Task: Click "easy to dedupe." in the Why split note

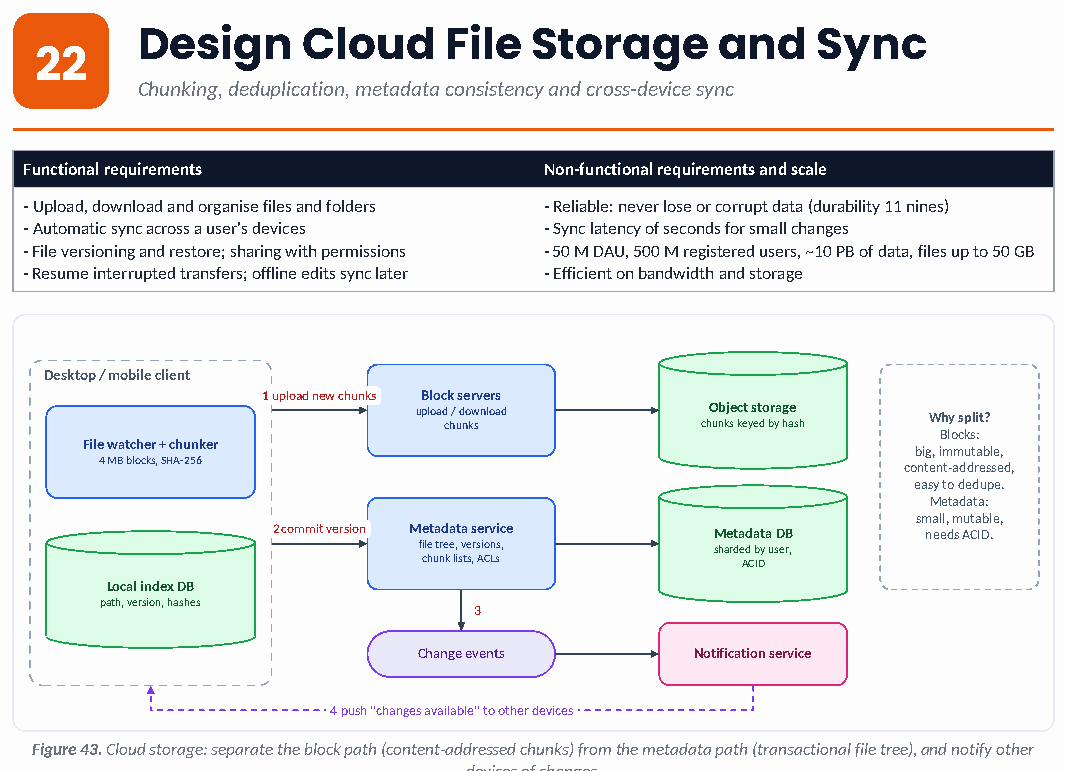Action: [x=959, y=484]
